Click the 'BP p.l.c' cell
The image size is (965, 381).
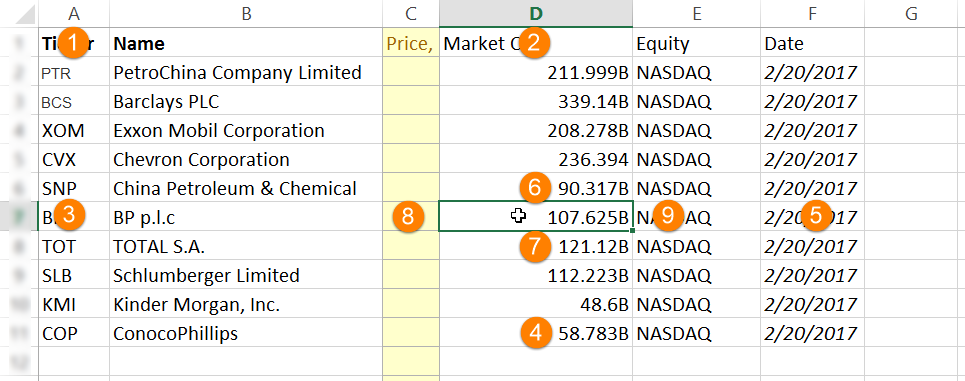click(246, 217)
